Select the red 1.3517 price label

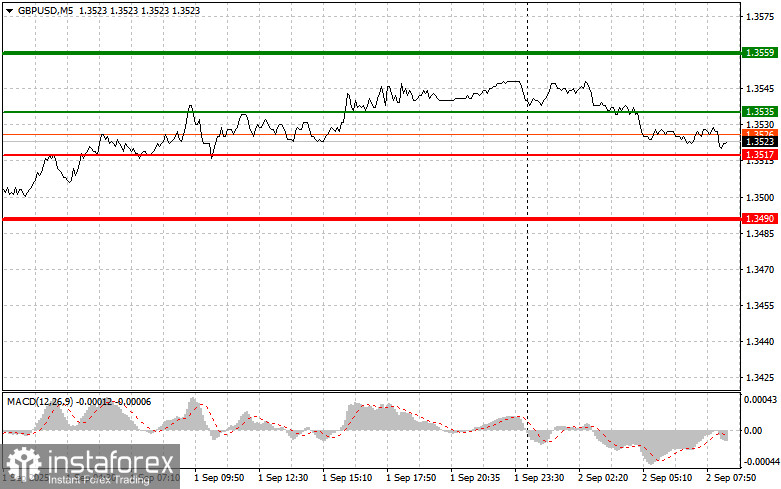(760, 155)
